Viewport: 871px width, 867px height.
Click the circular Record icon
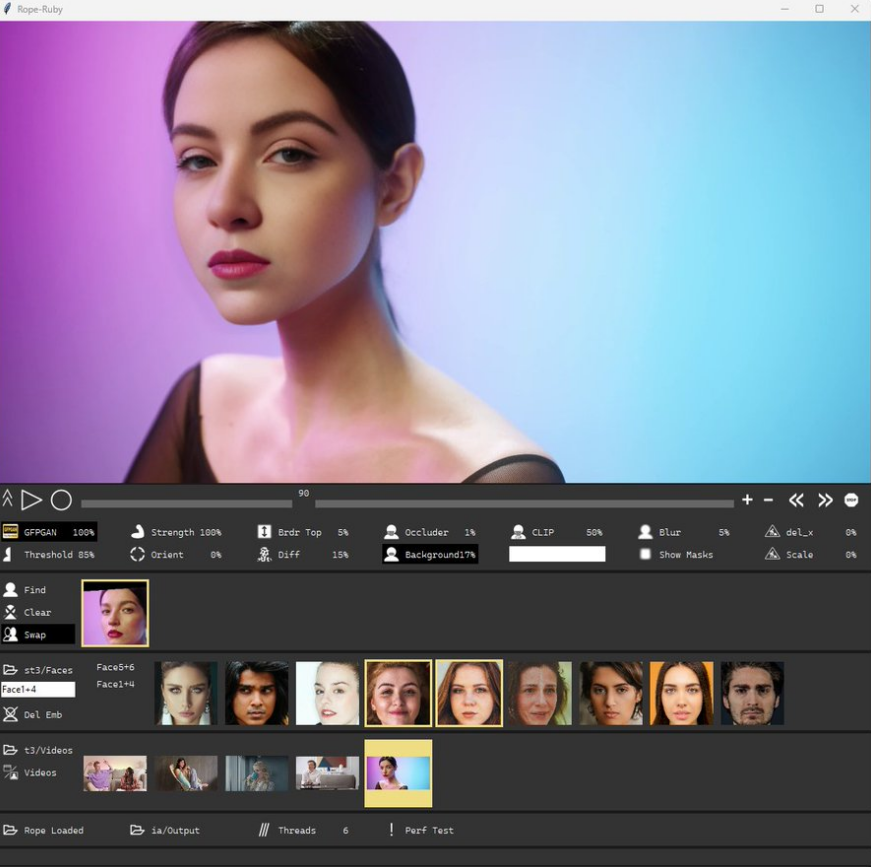click(61, 500)
